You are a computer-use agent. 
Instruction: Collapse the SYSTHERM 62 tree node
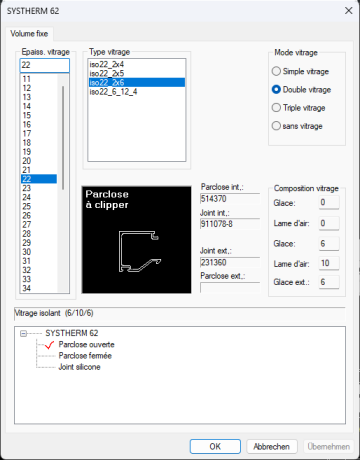[23, 333]
